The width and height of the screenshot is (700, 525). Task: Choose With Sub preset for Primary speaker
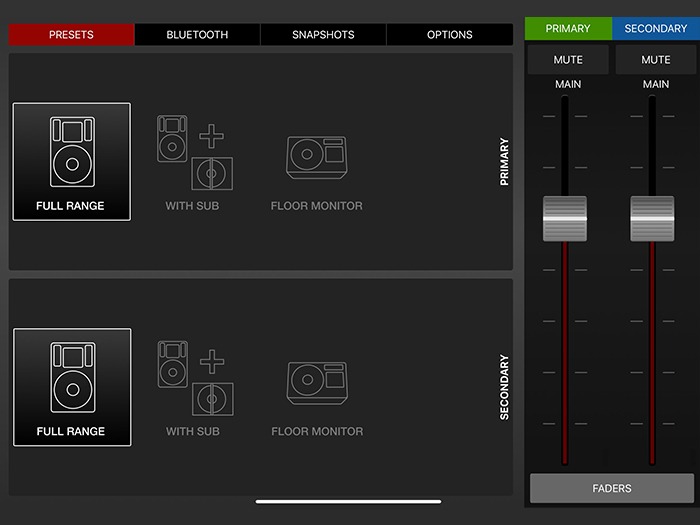click(x=194, y=163)
